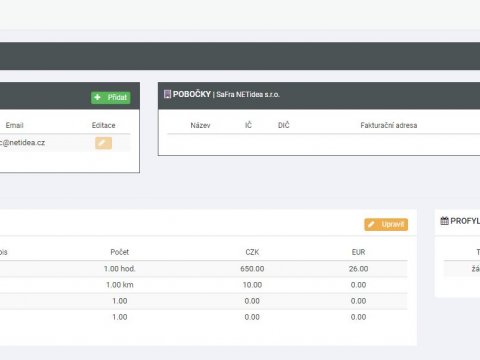
Task: Click the EUR column header
Action: point(358,252)
